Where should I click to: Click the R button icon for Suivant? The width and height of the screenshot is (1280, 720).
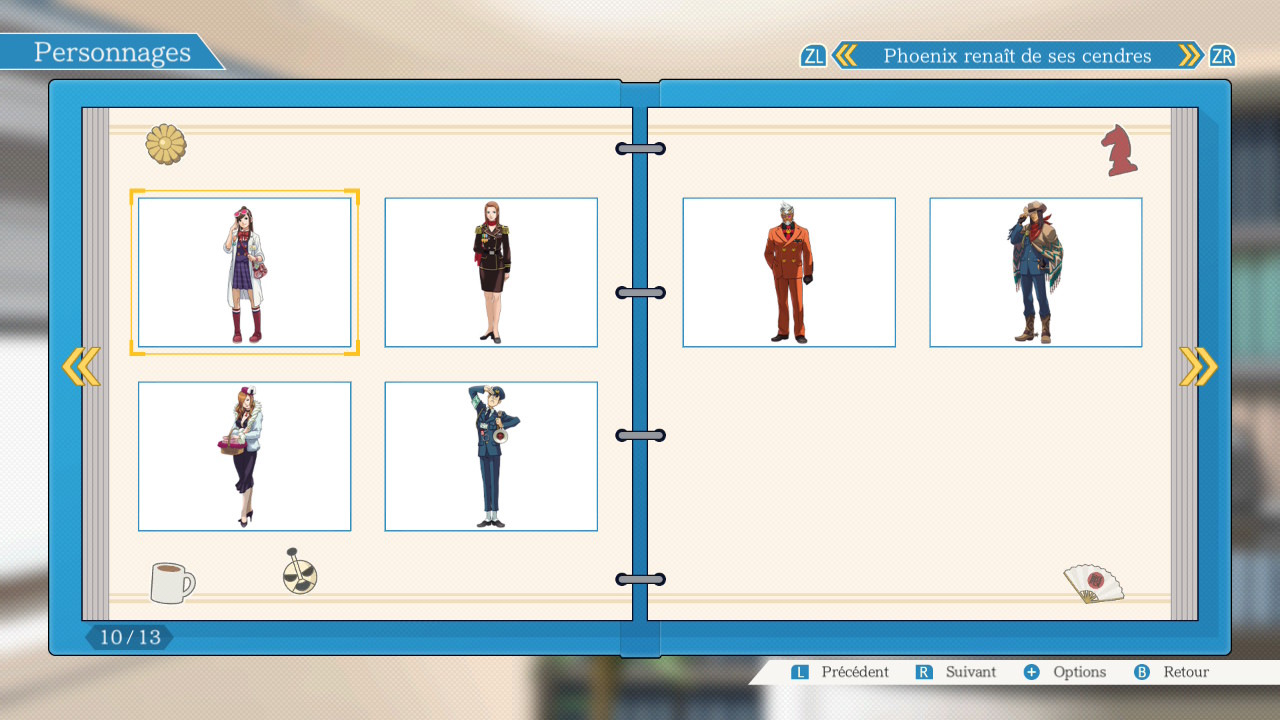tap(924, 672)
